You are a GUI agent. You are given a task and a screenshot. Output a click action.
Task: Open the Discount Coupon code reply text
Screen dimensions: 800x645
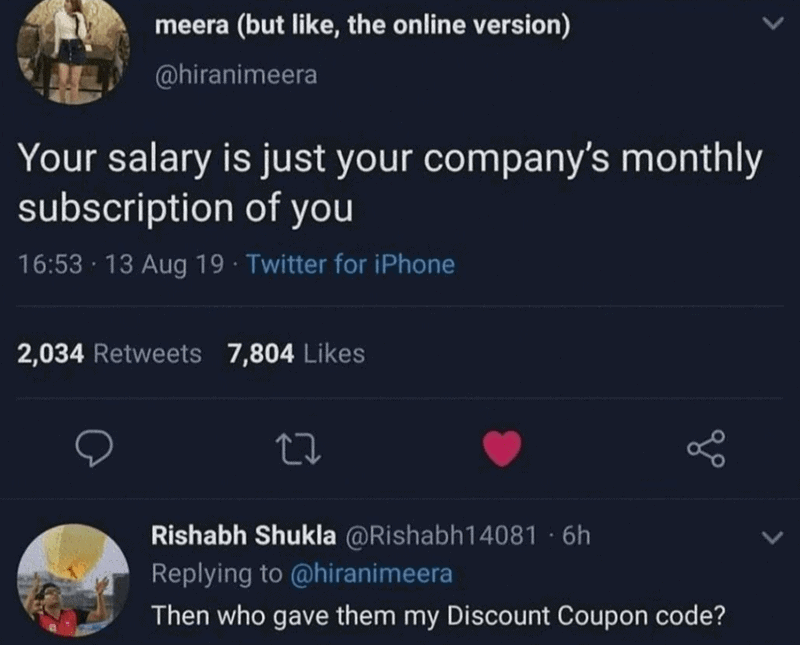[x=438, y=615]
